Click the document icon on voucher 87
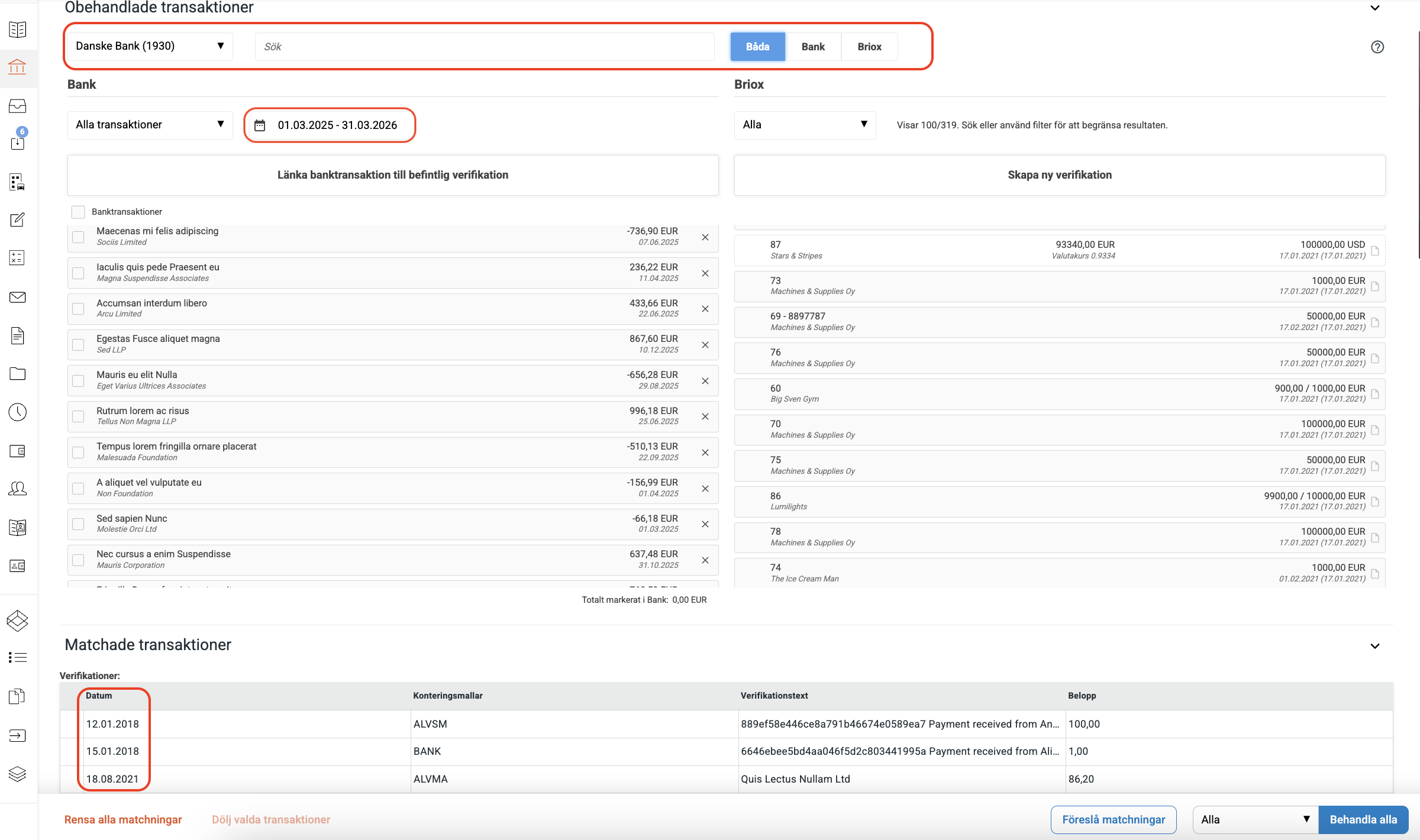 (1375, 251)
